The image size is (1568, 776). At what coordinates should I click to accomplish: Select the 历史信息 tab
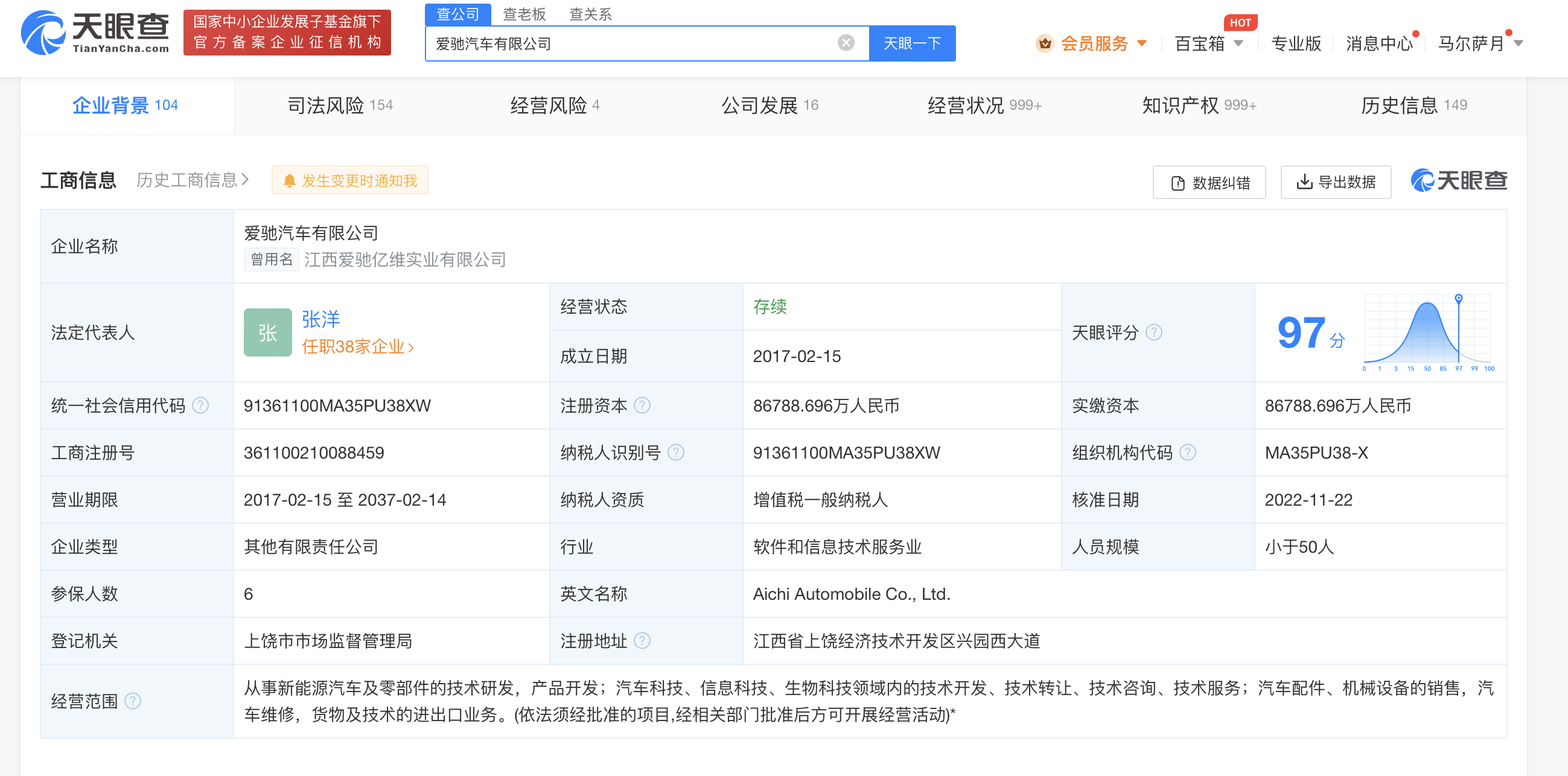point(1414,105)
